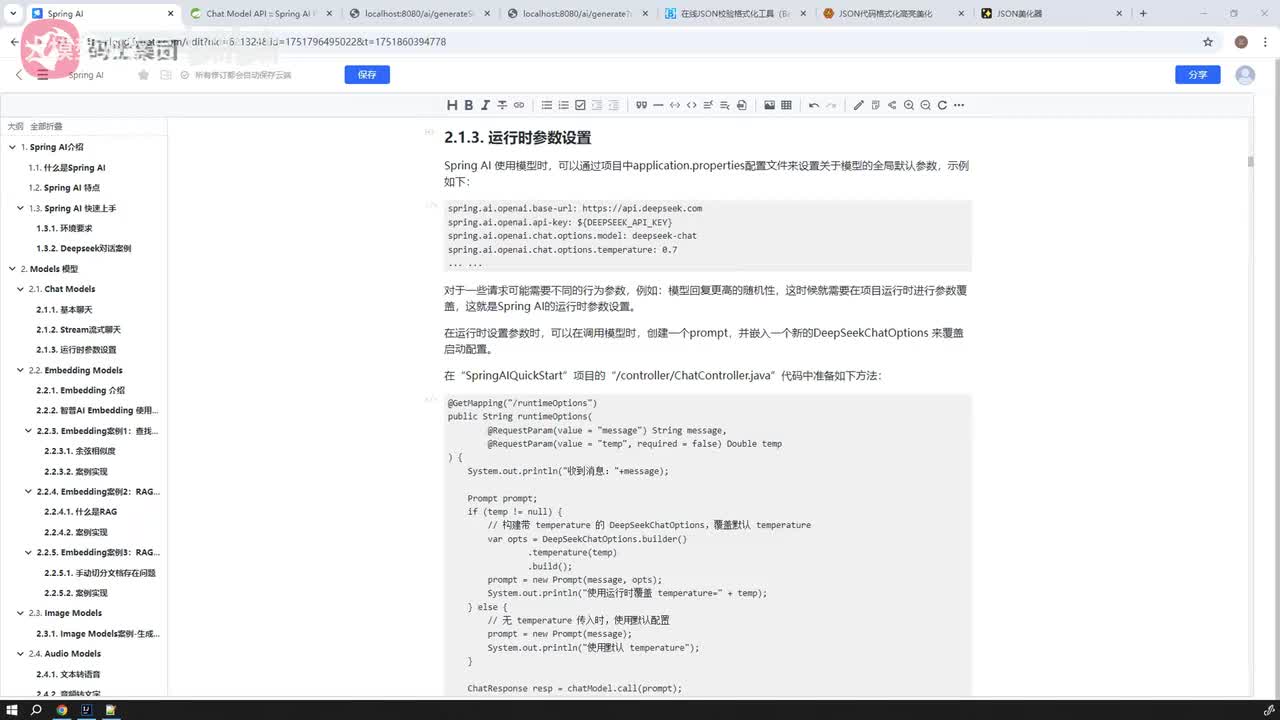Open the hamburger menu beside Spring AI
1280x720 pixels.
pos(42,75)
